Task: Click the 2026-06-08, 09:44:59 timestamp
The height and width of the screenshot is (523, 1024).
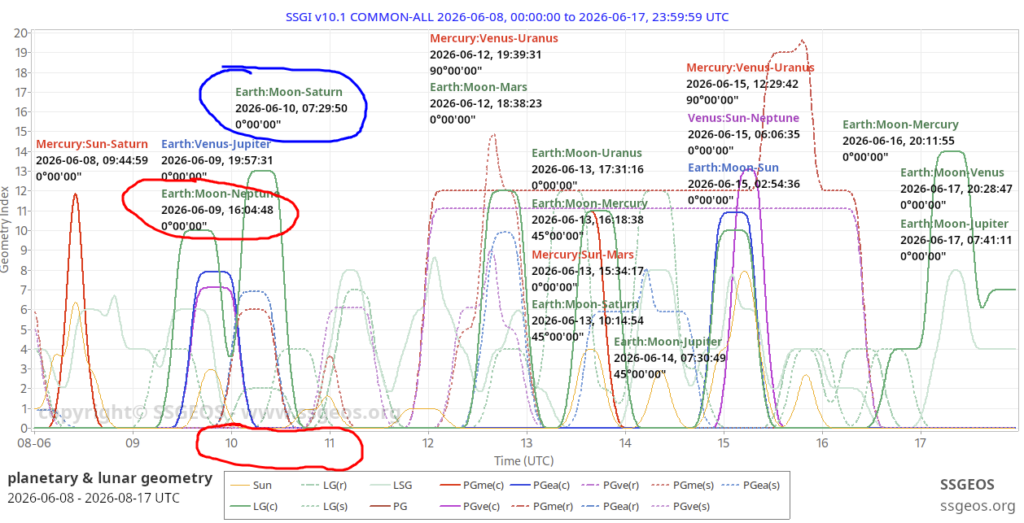Action: coord(92,160)
